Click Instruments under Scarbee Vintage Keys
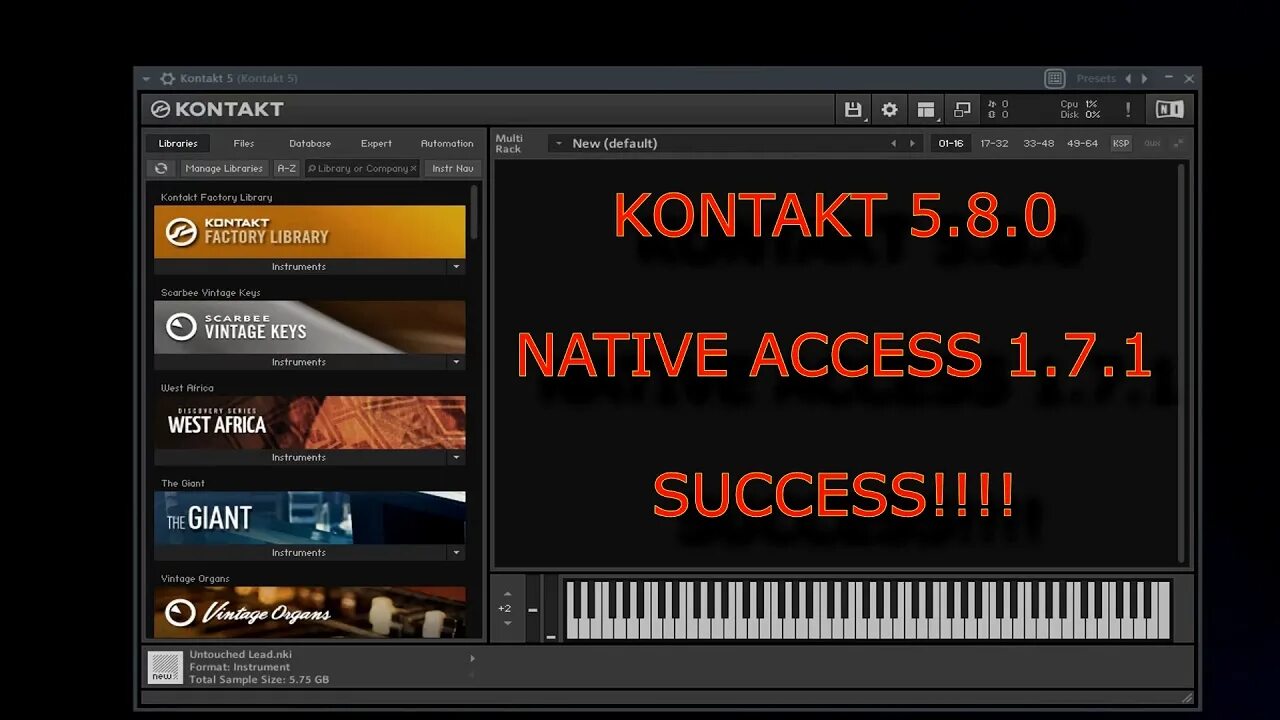1280x720 pixels. point(299,362)
